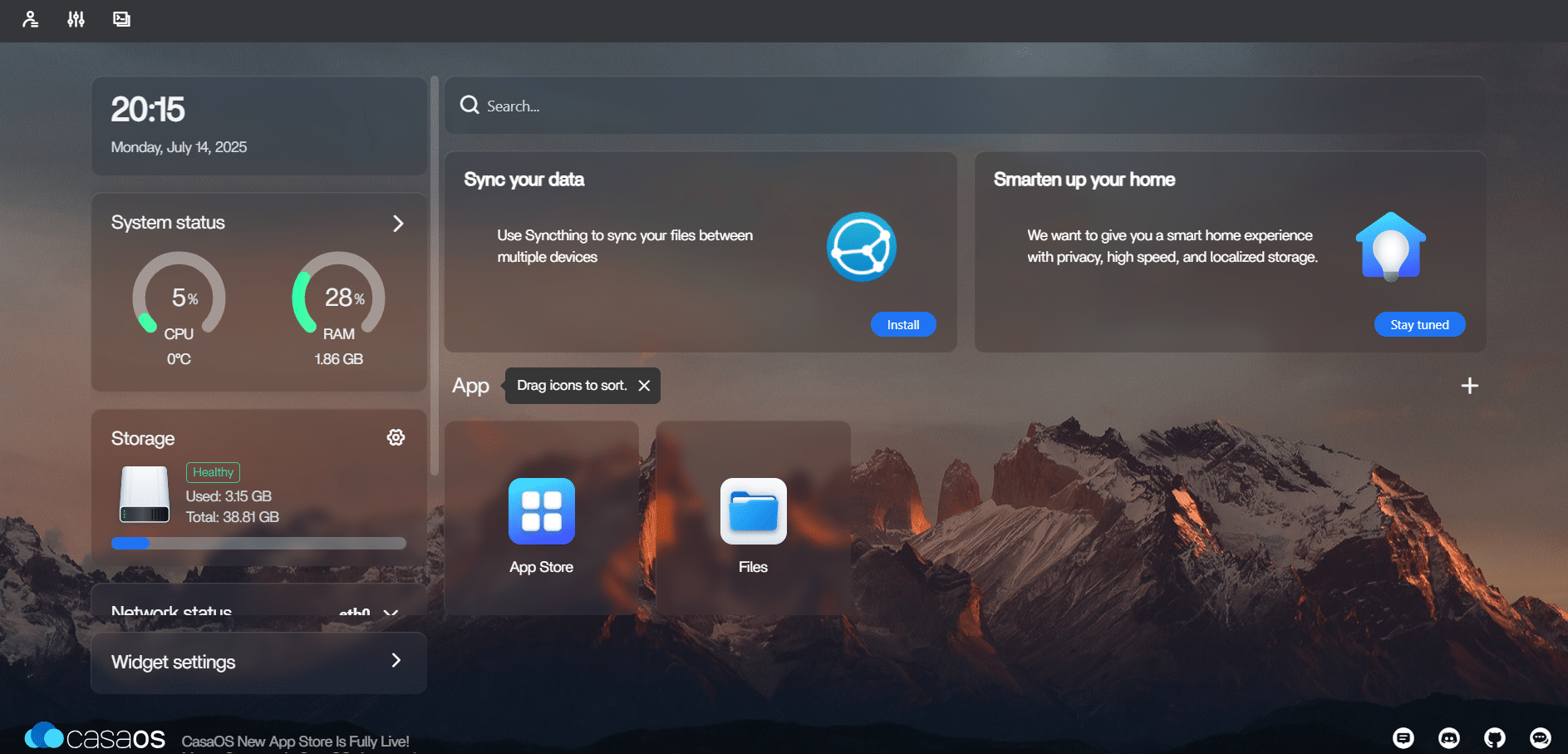Viewport: 1568px width, 754px height.
Task: Install Syncthing
Action: point(903,324)
